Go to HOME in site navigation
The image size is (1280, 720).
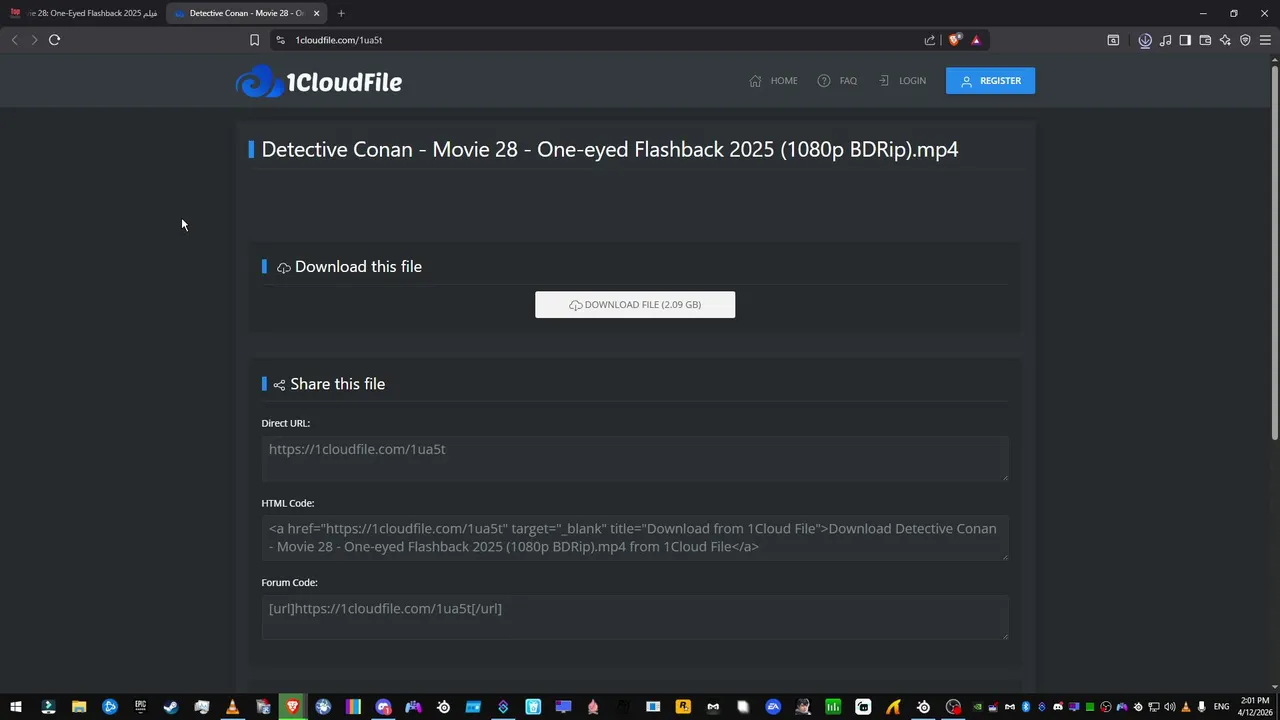click(773, 81)
